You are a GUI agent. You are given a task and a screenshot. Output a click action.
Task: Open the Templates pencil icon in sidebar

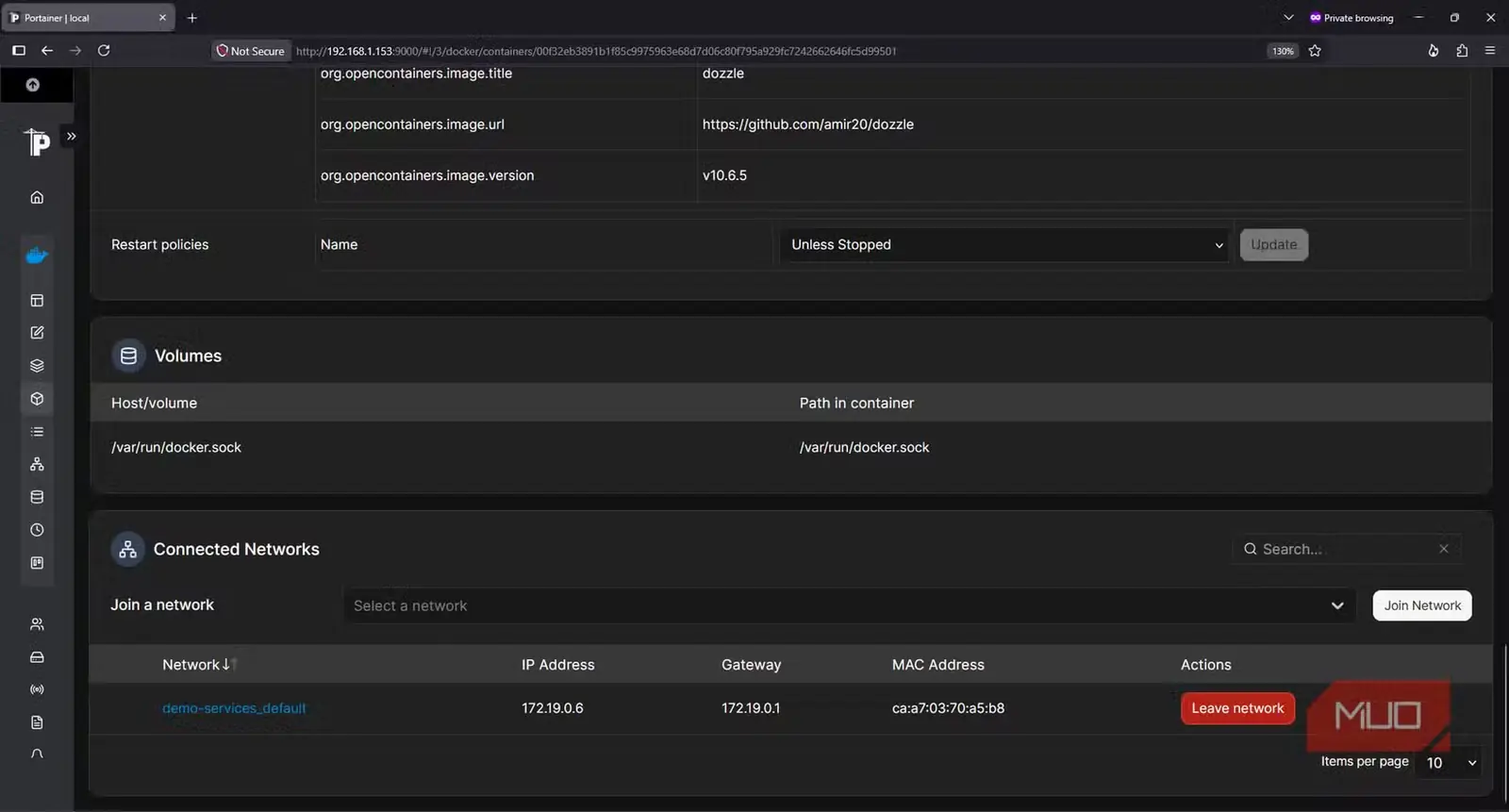pyautogui.click(x=37, y=332)
